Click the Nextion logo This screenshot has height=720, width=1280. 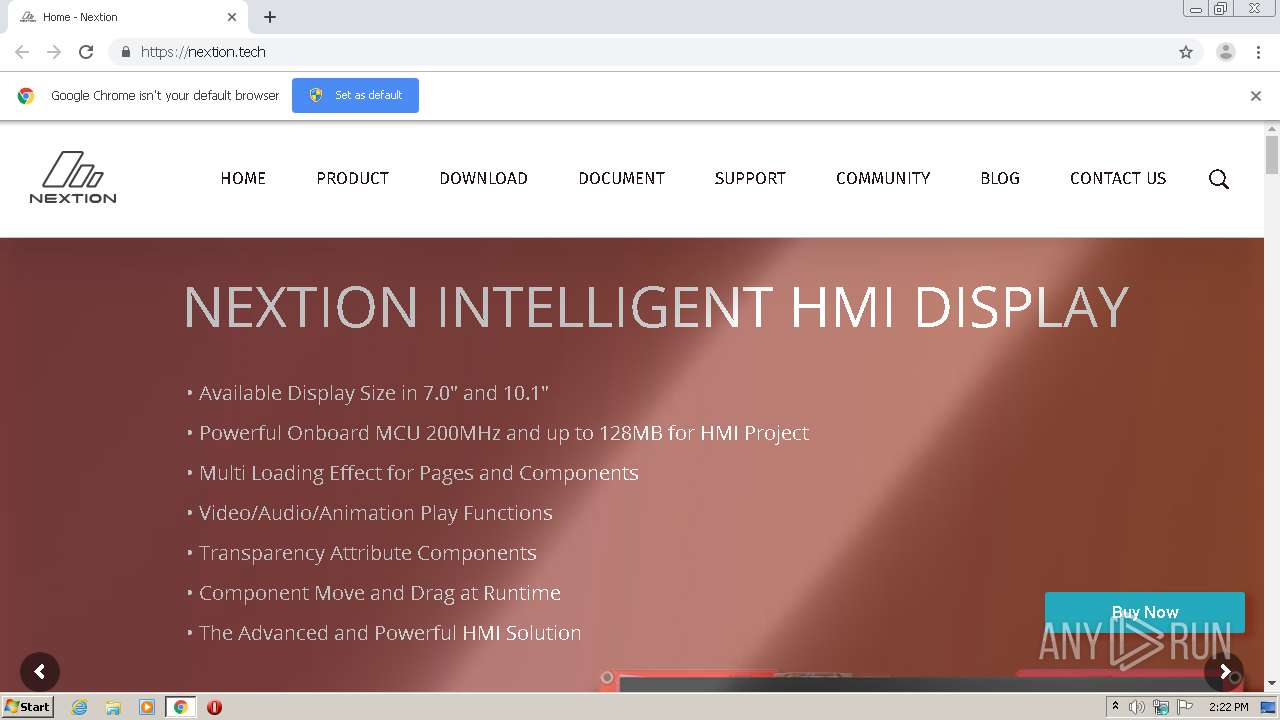point(73,178)
